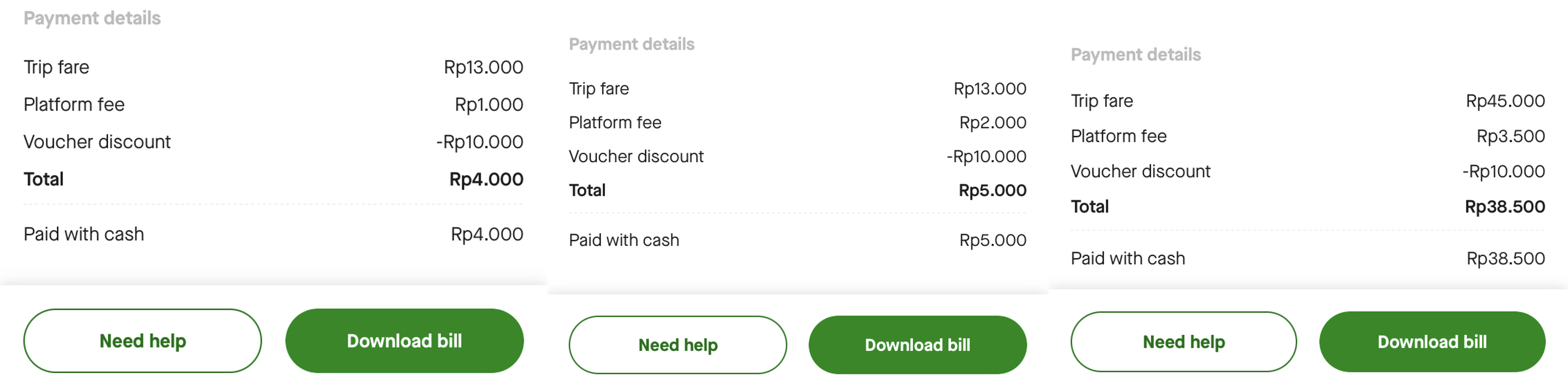This screenshot has height=381, width=1568.
Task: Click the bold Rp4.000 total amount
Action: (486, 179)
